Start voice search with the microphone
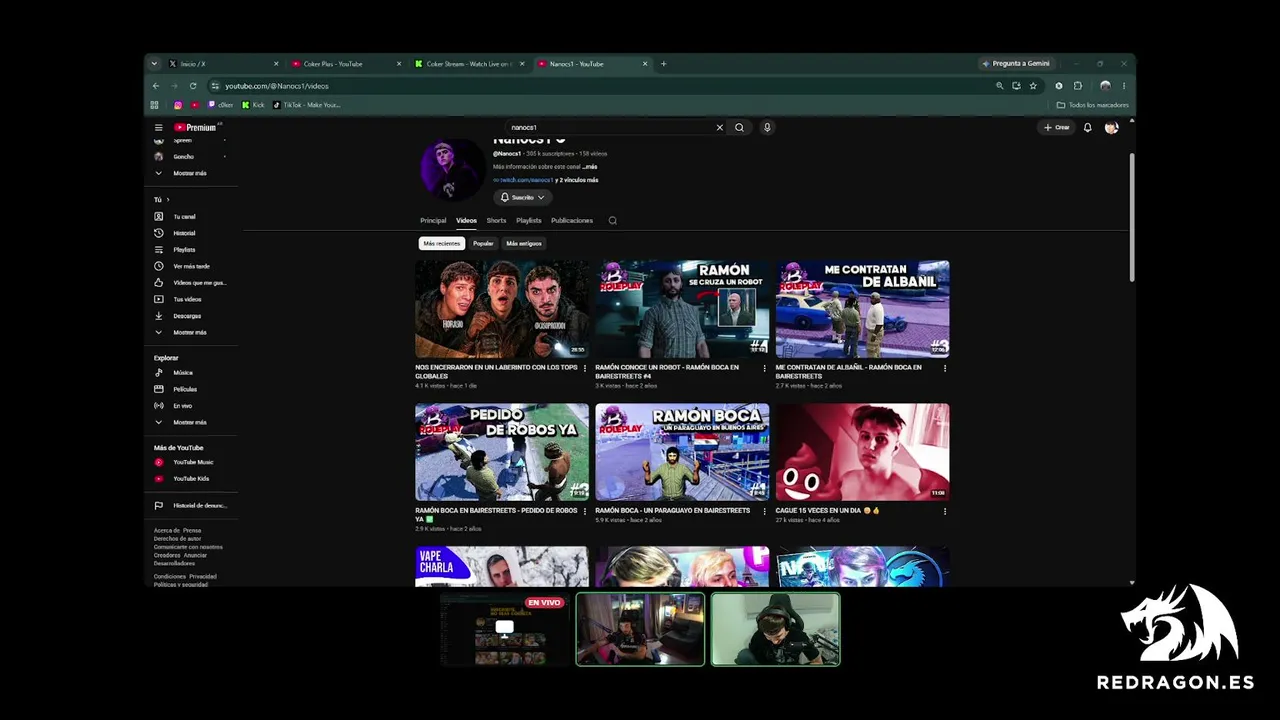This screenshot has width=1280, height=720. [767, 127]
